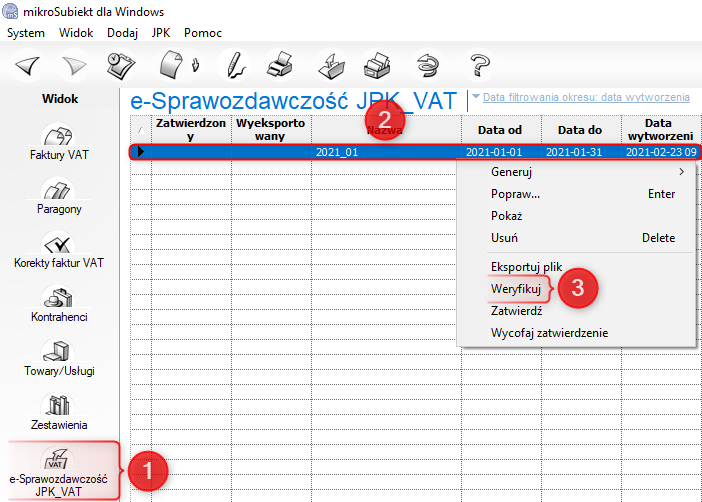This screenshot has height=502, width=702.
Task: Open the Towary/Usługi view
Action: 59,359
